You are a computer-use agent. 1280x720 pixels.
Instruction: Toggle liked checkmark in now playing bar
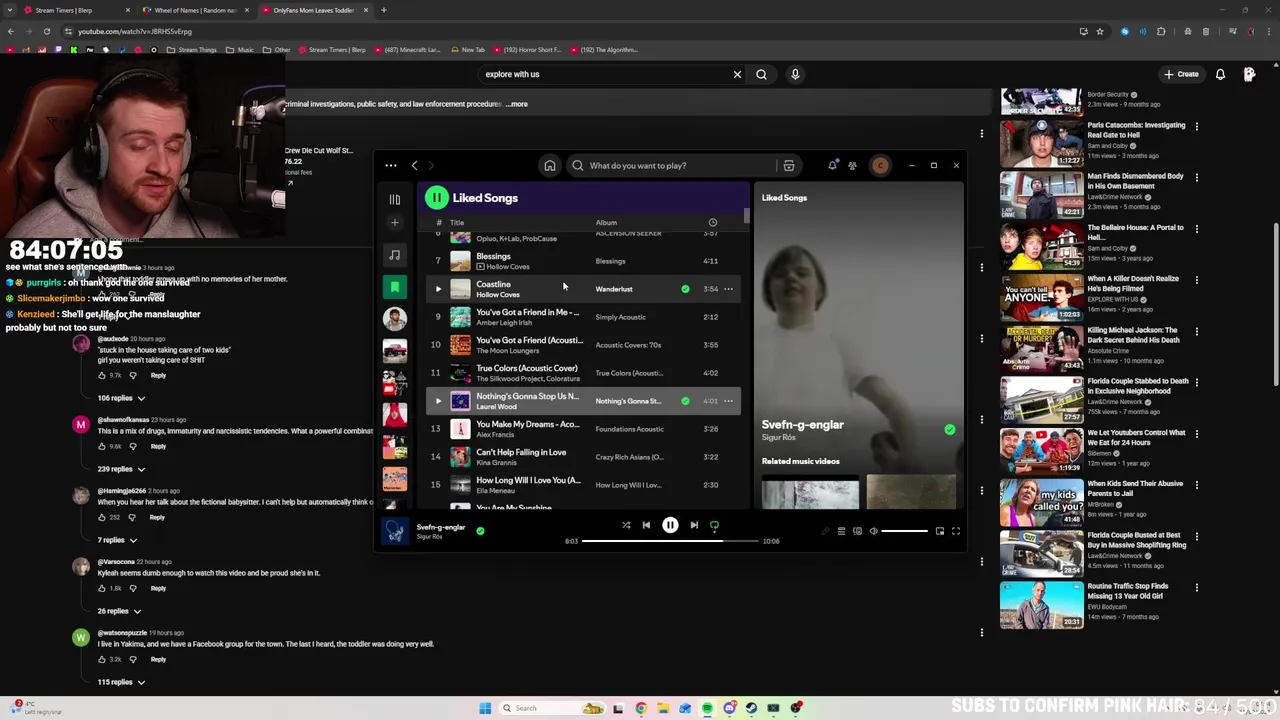(x=480, y=531)
